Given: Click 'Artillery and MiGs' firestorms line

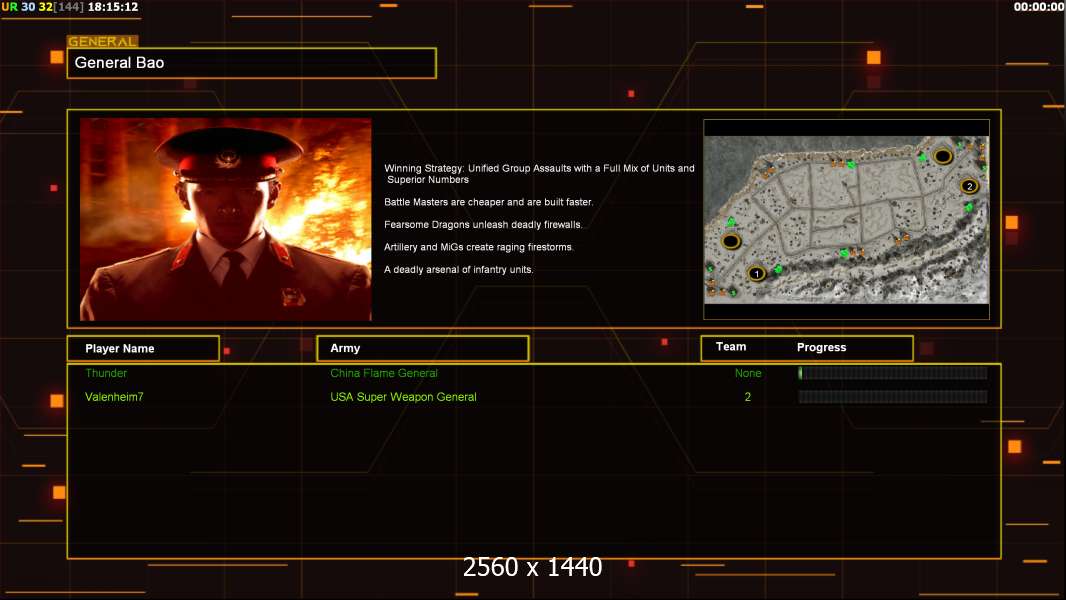Looking at the screenshot, I should click(479, 247).
